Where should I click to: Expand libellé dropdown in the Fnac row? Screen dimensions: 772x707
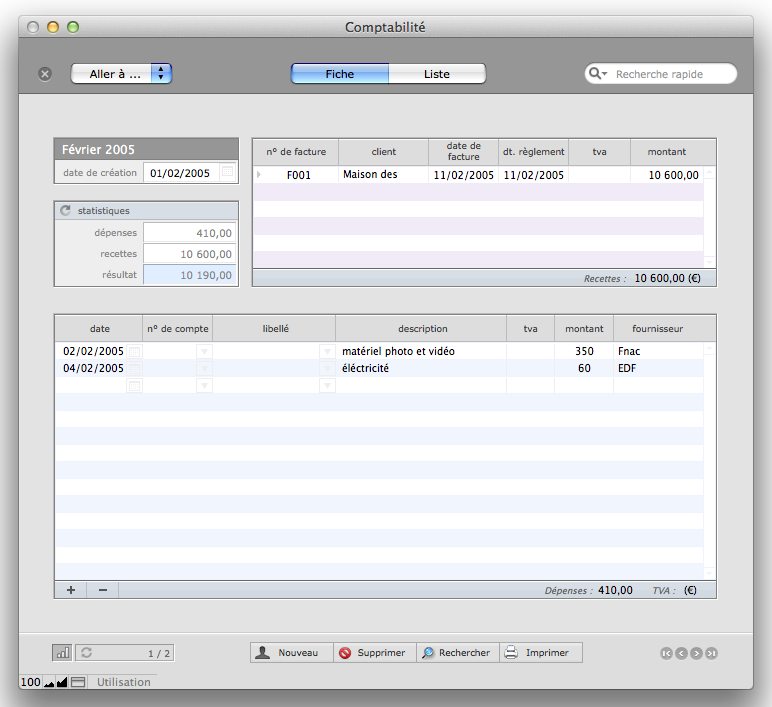click(x=326, y=352)
